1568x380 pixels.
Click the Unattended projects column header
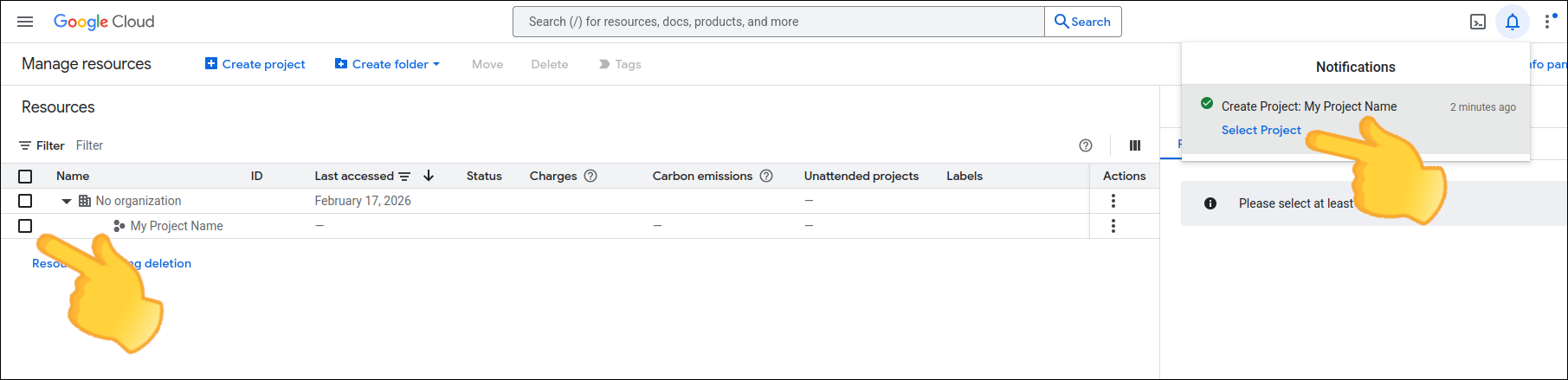click(861, 176)
